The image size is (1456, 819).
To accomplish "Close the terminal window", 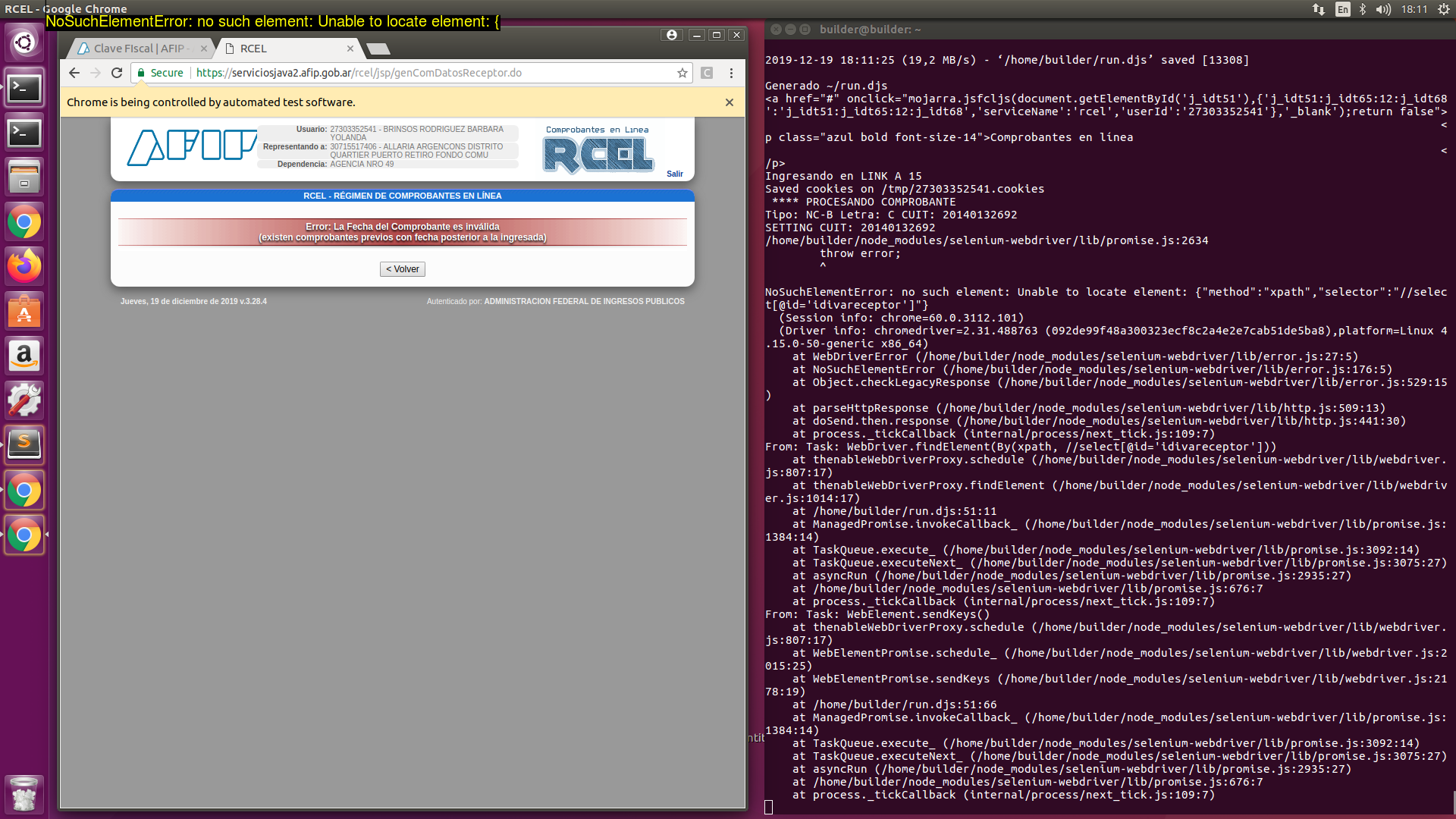I will coord(776,30).
